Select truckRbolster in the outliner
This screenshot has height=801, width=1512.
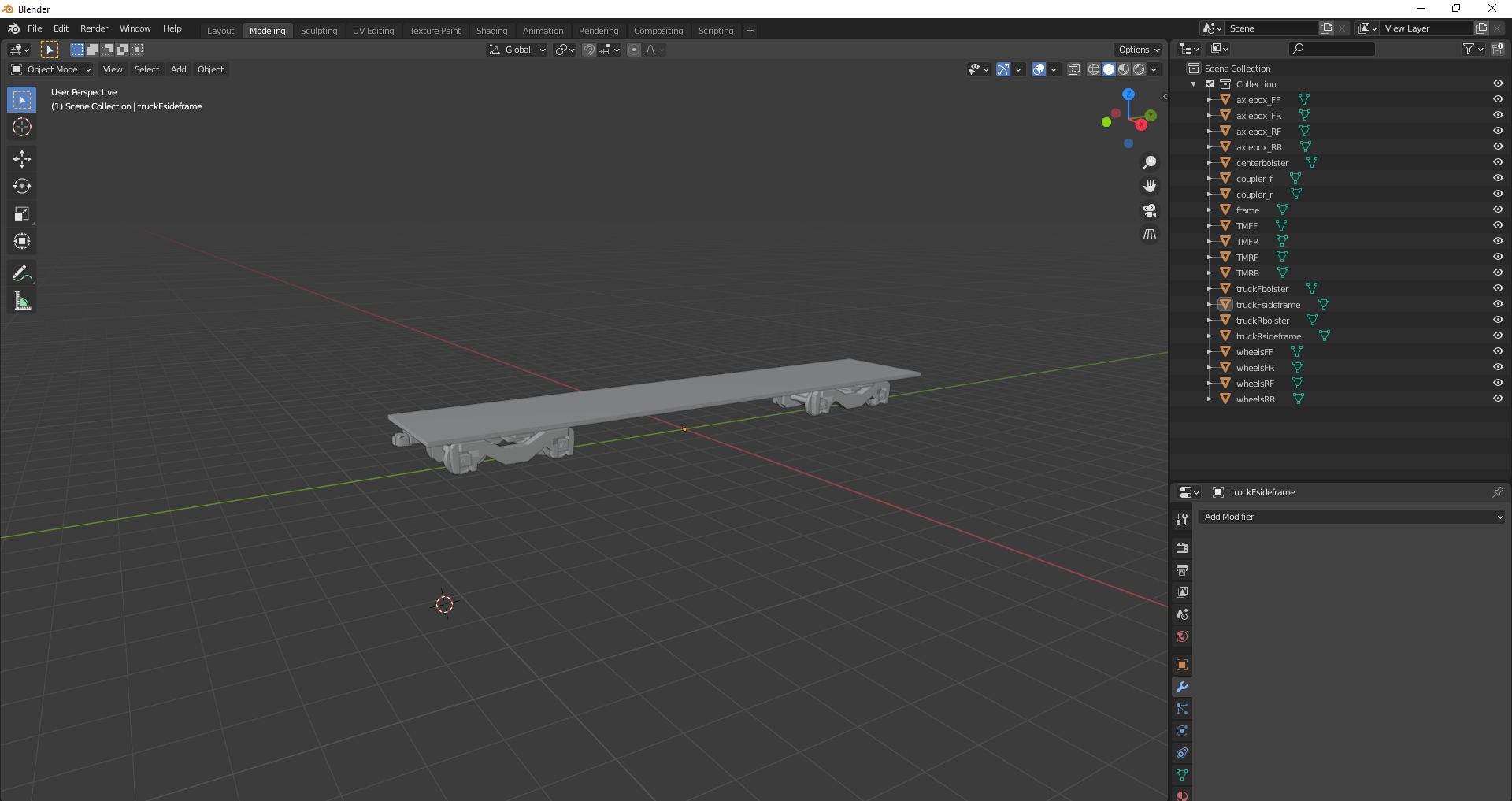pyautogui.click(x=1262, y=321)
